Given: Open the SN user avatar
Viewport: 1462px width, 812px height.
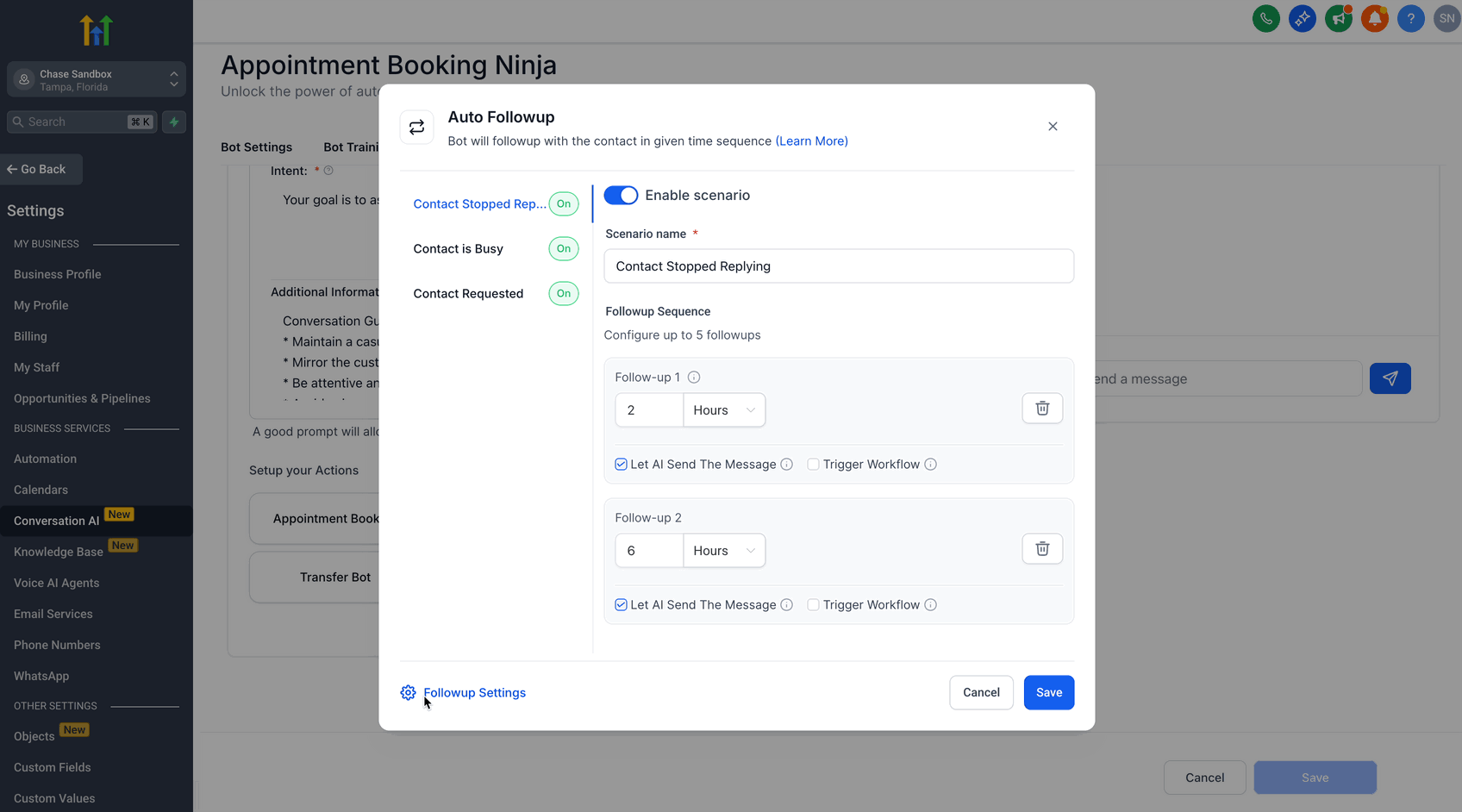Looking at the screenshot, I should pyautogui.click(x=1446, y=18).
